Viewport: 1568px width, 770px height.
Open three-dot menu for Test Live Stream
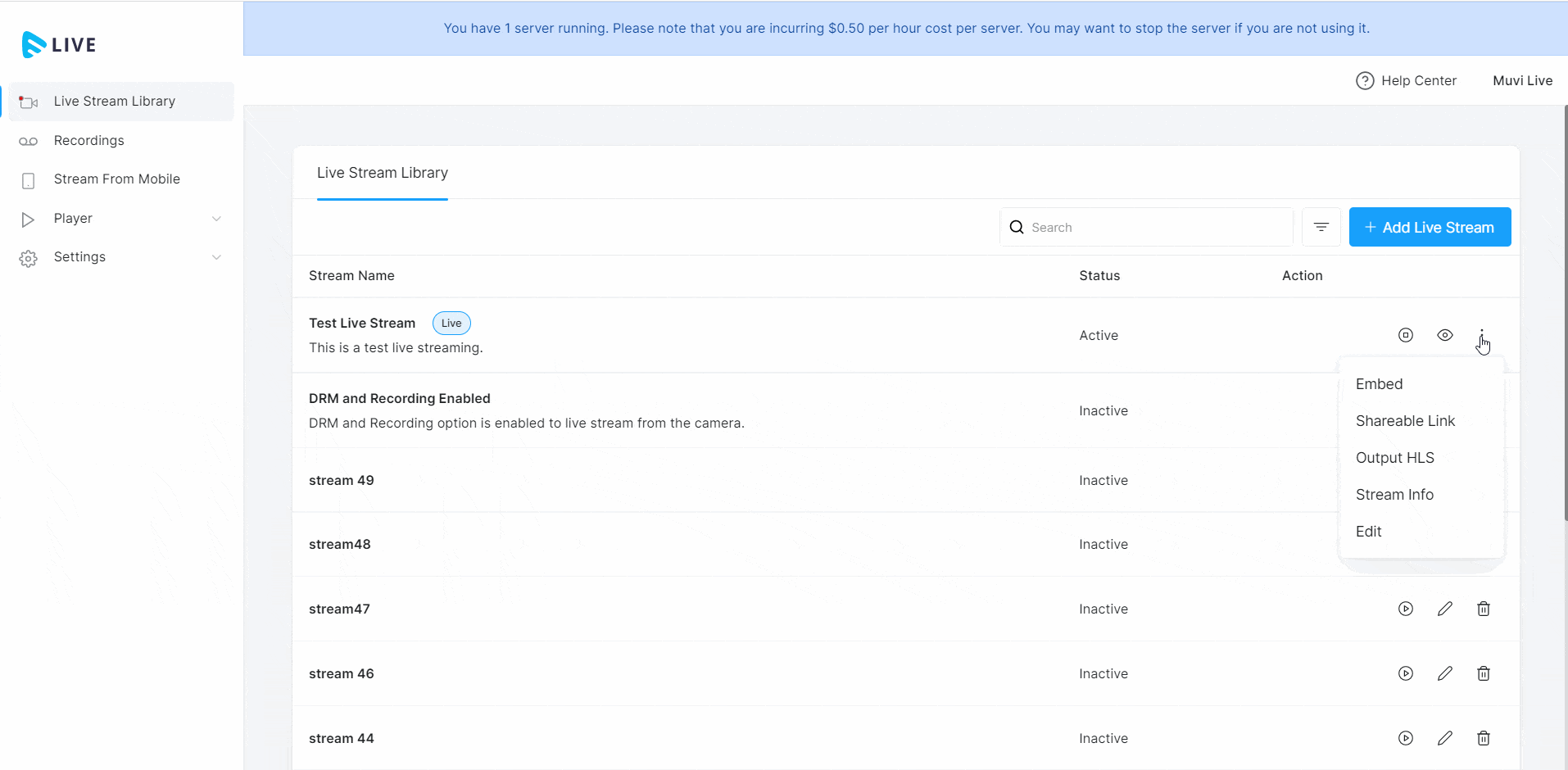pyautogui.click(x=1482, y=334)
